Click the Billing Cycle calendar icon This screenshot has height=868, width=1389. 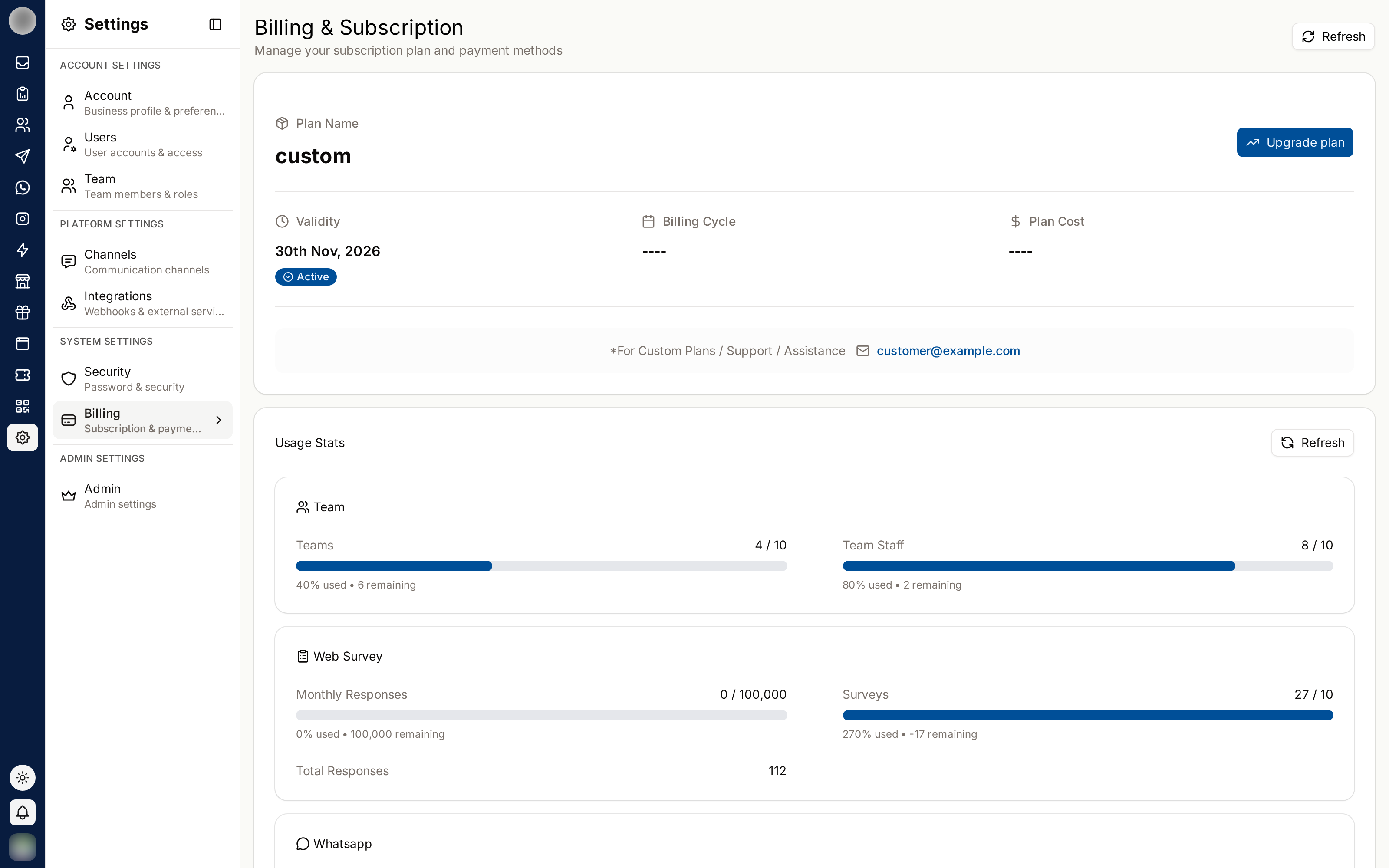coord(648,222)
